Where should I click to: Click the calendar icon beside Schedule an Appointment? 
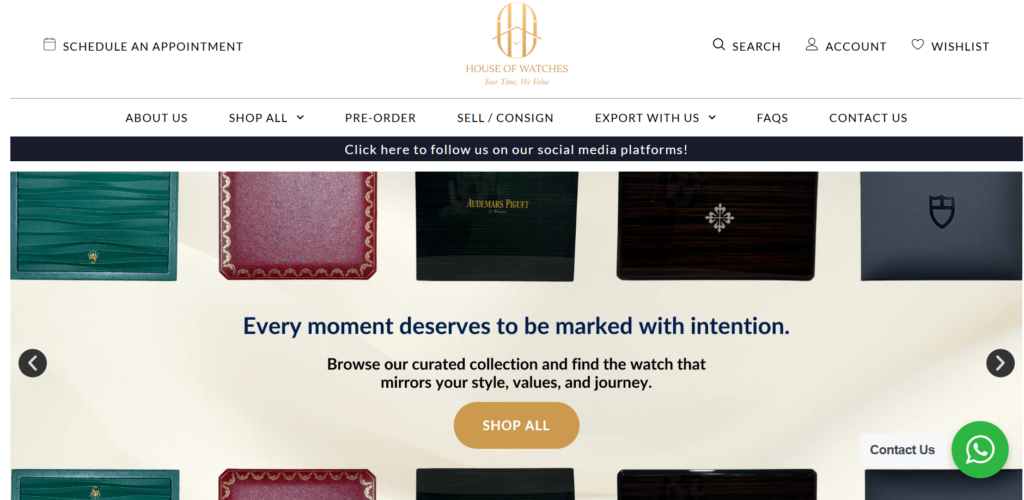[x=49, y=44]
